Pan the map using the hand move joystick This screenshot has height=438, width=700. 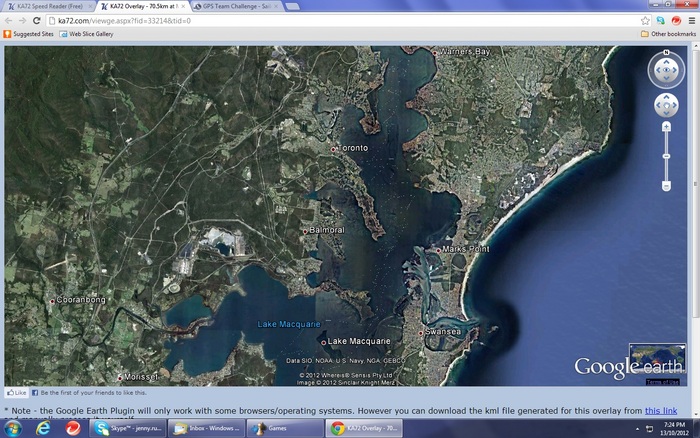[666, 105]
